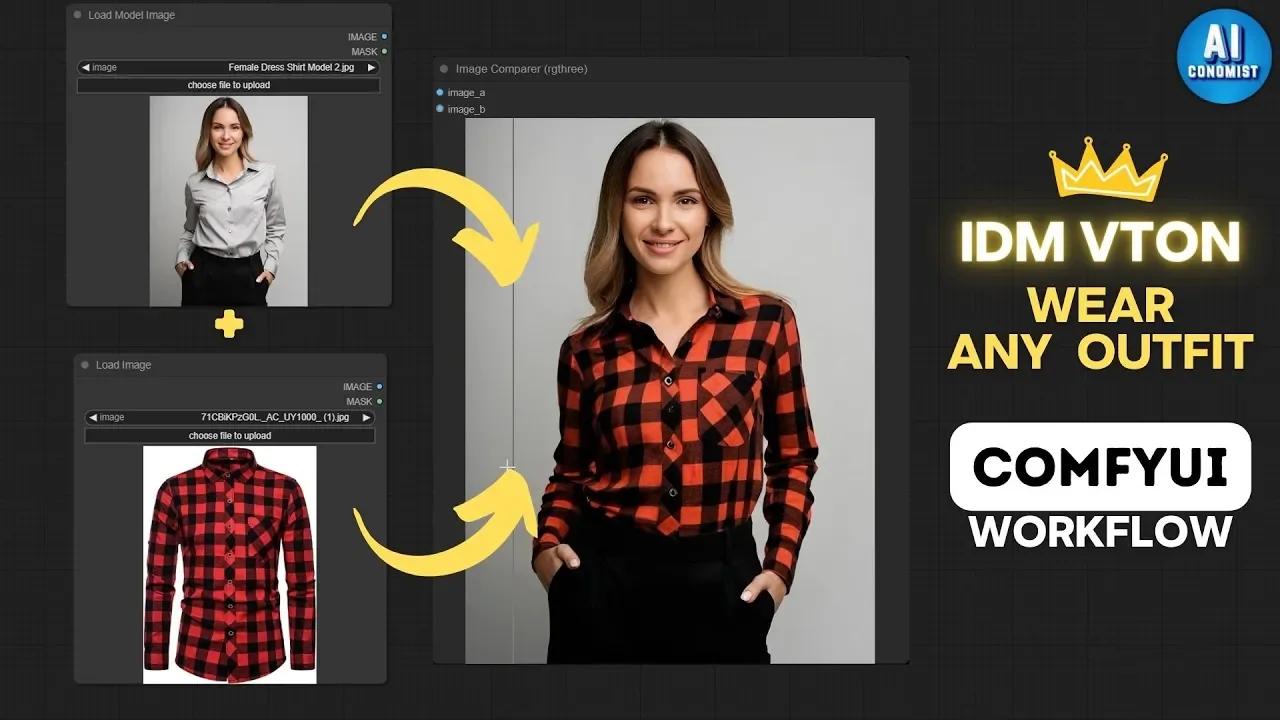
Task: Click the MASK output port on Load Model Image
Action: point(384,51)
